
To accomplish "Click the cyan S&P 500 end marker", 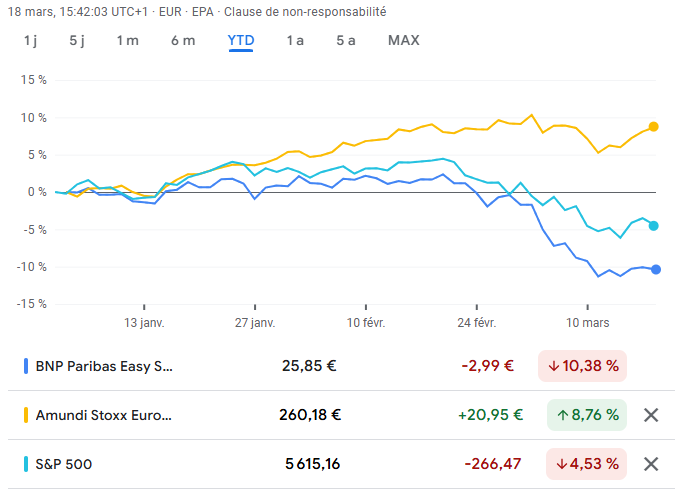I will click(653, 226).
